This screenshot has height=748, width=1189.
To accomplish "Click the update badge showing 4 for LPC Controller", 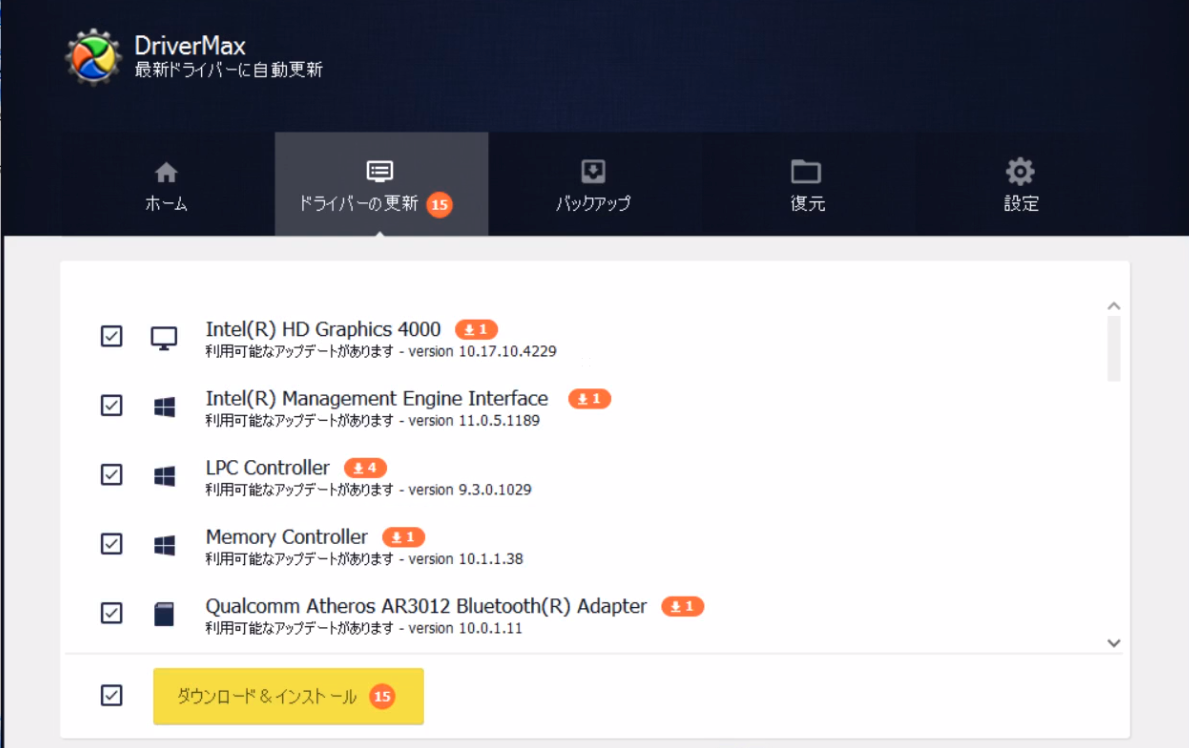I will (365, 467).
